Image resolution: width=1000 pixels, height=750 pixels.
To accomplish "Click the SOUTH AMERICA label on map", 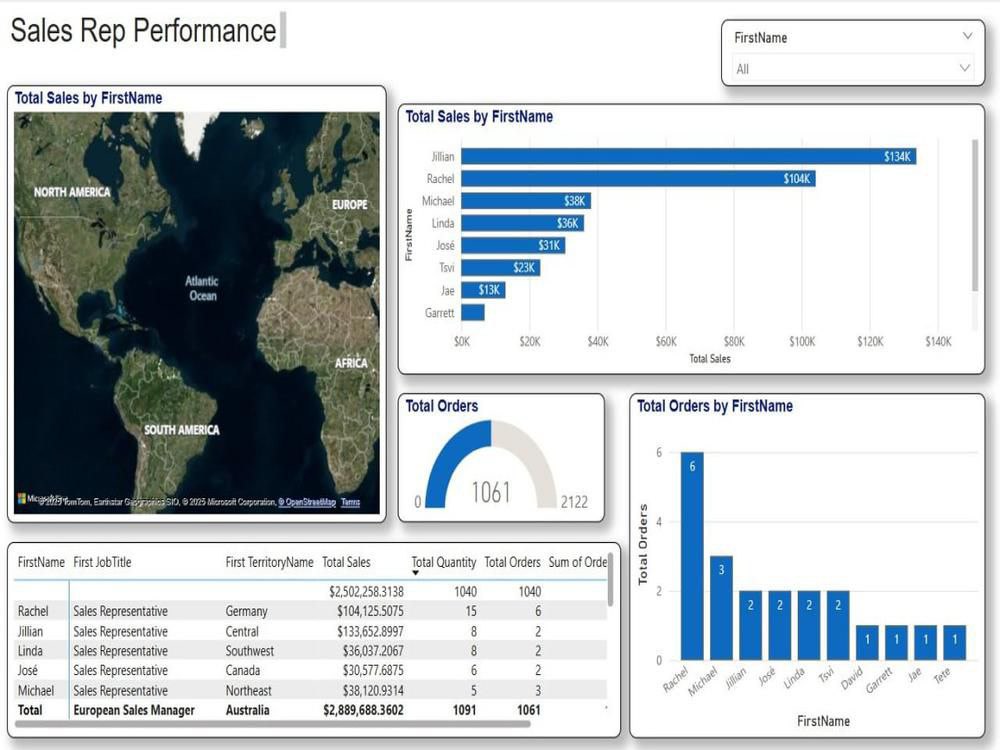I will [182, 430].
